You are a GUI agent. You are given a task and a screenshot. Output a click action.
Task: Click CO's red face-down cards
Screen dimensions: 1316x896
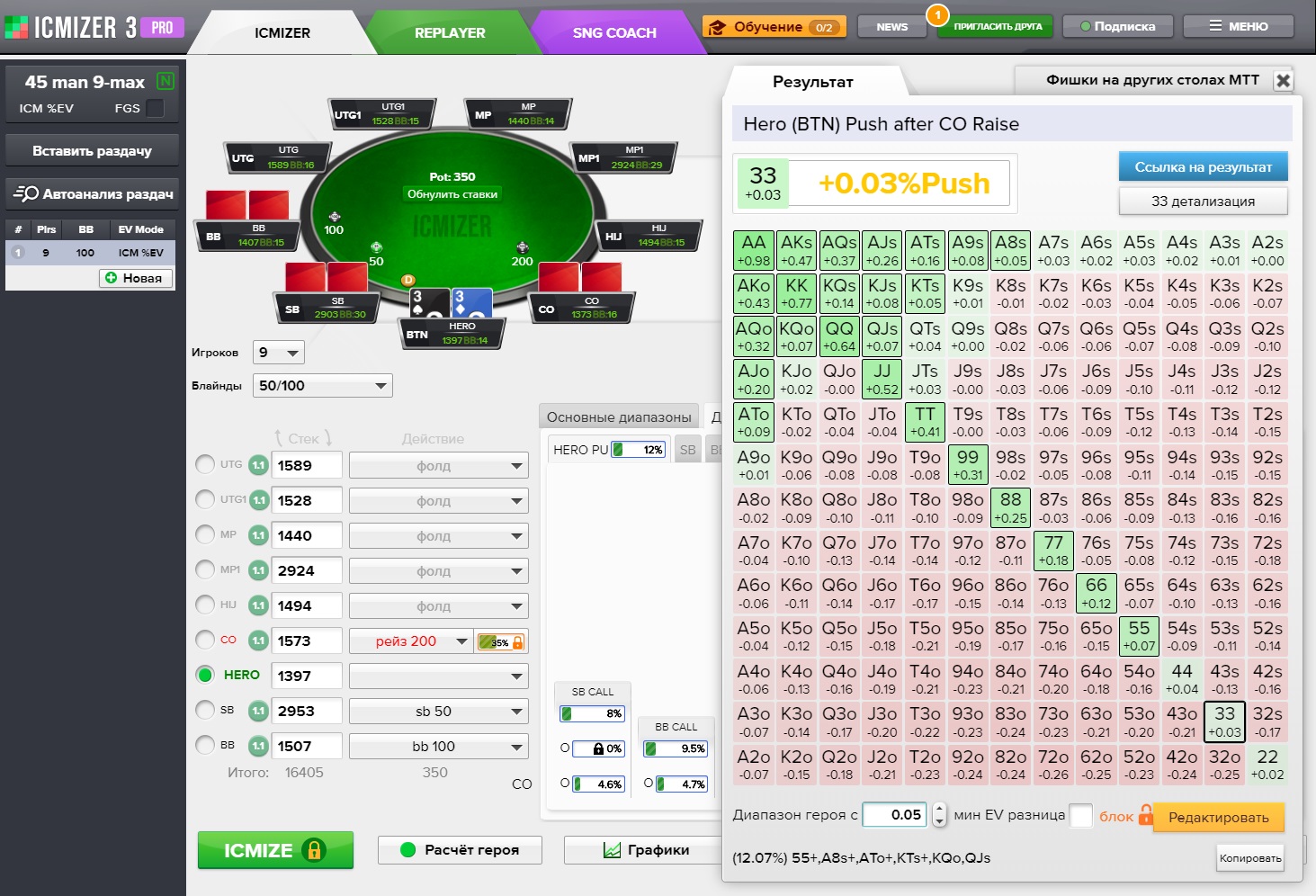click(580, 276)
